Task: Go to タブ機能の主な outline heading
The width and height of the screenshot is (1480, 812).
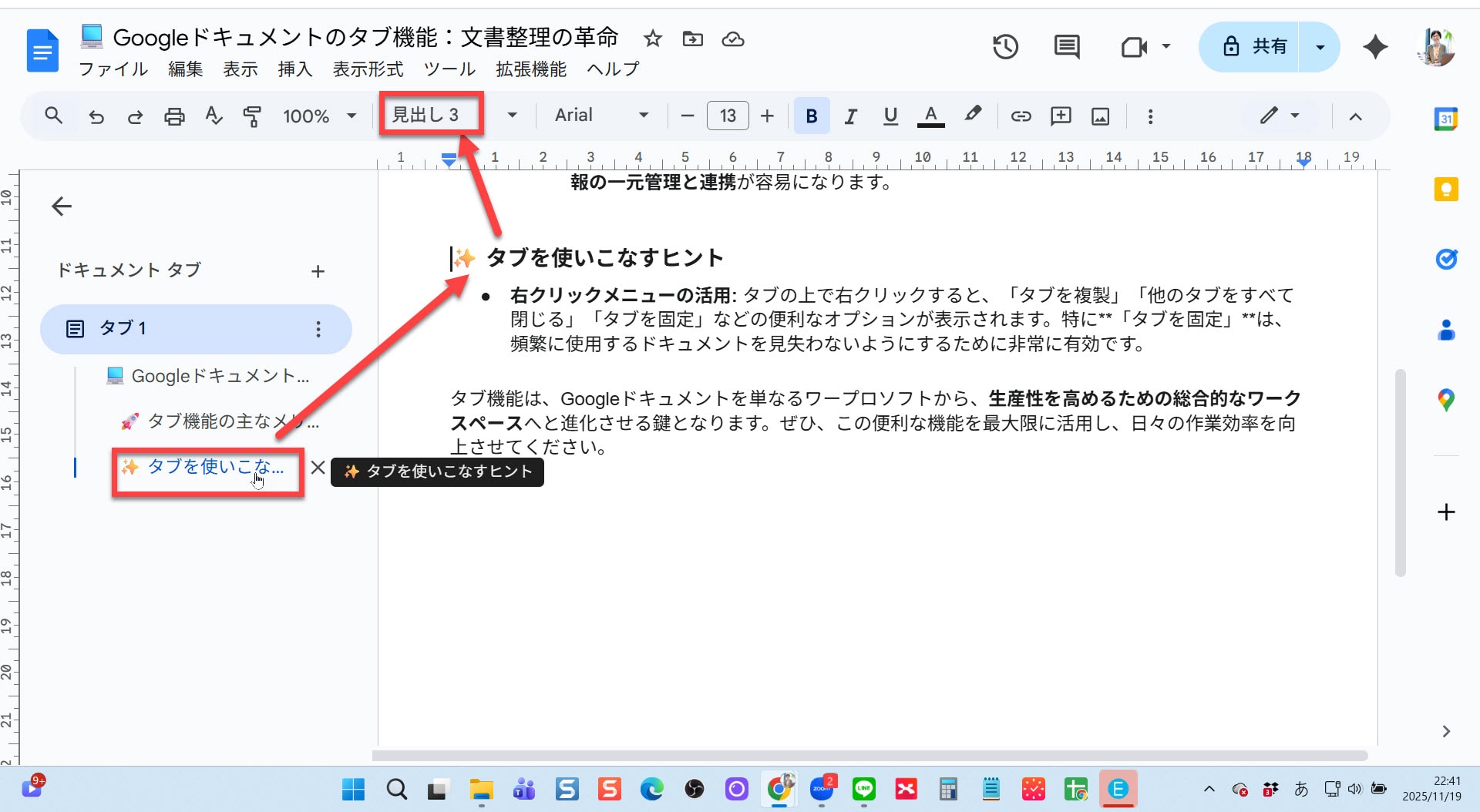Action: pos(231,421)
